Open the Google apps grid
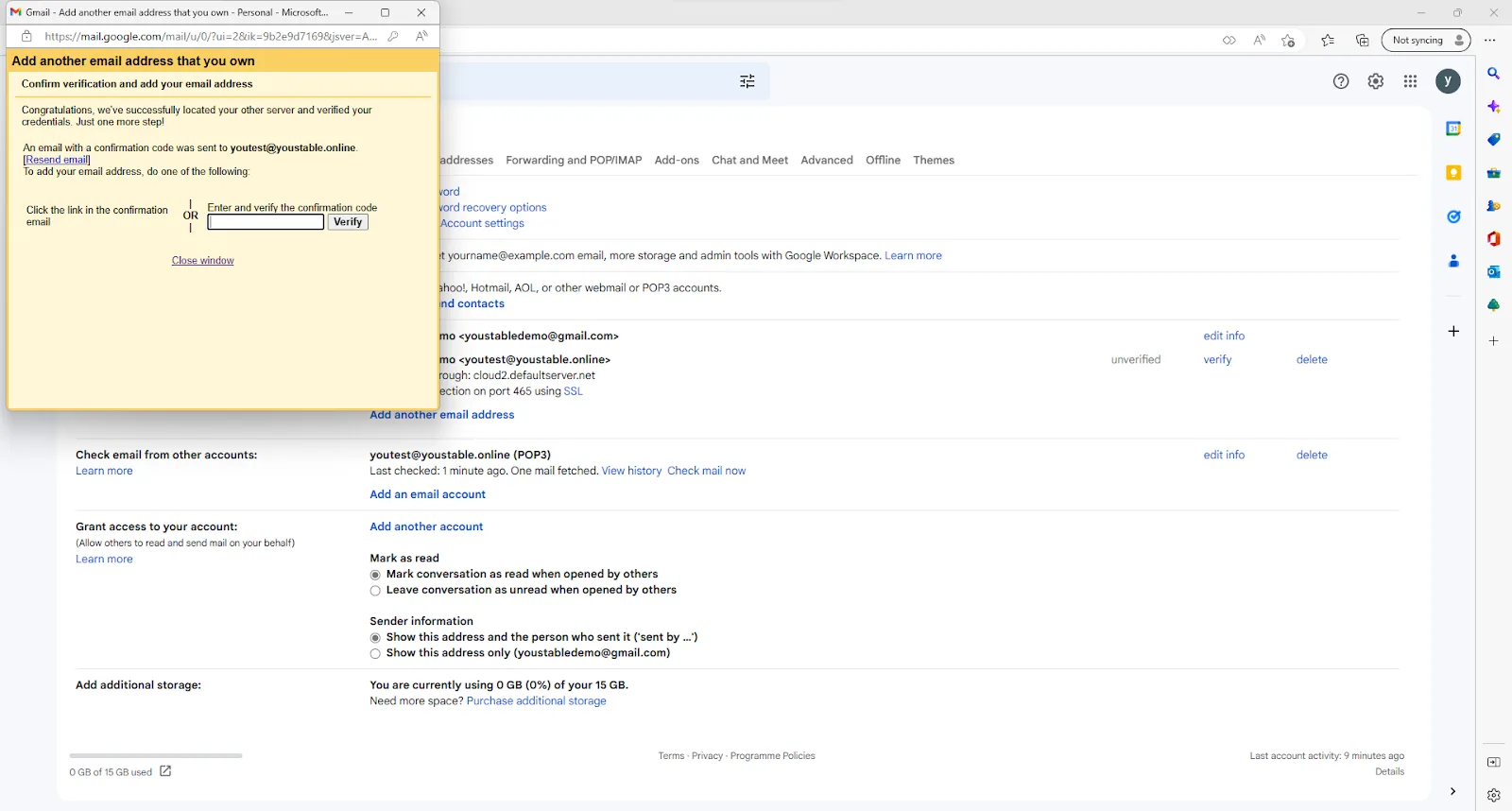This screenshot has width=1512, height=811. tap(1411, 81)
